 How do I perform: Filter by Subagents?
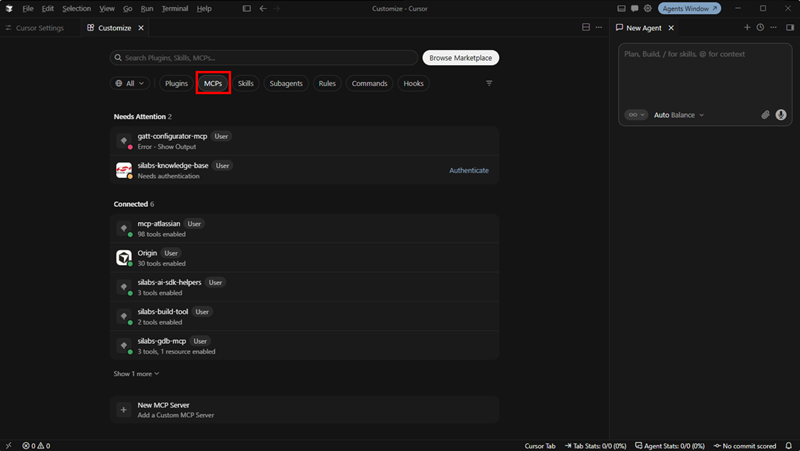(286, 83)
